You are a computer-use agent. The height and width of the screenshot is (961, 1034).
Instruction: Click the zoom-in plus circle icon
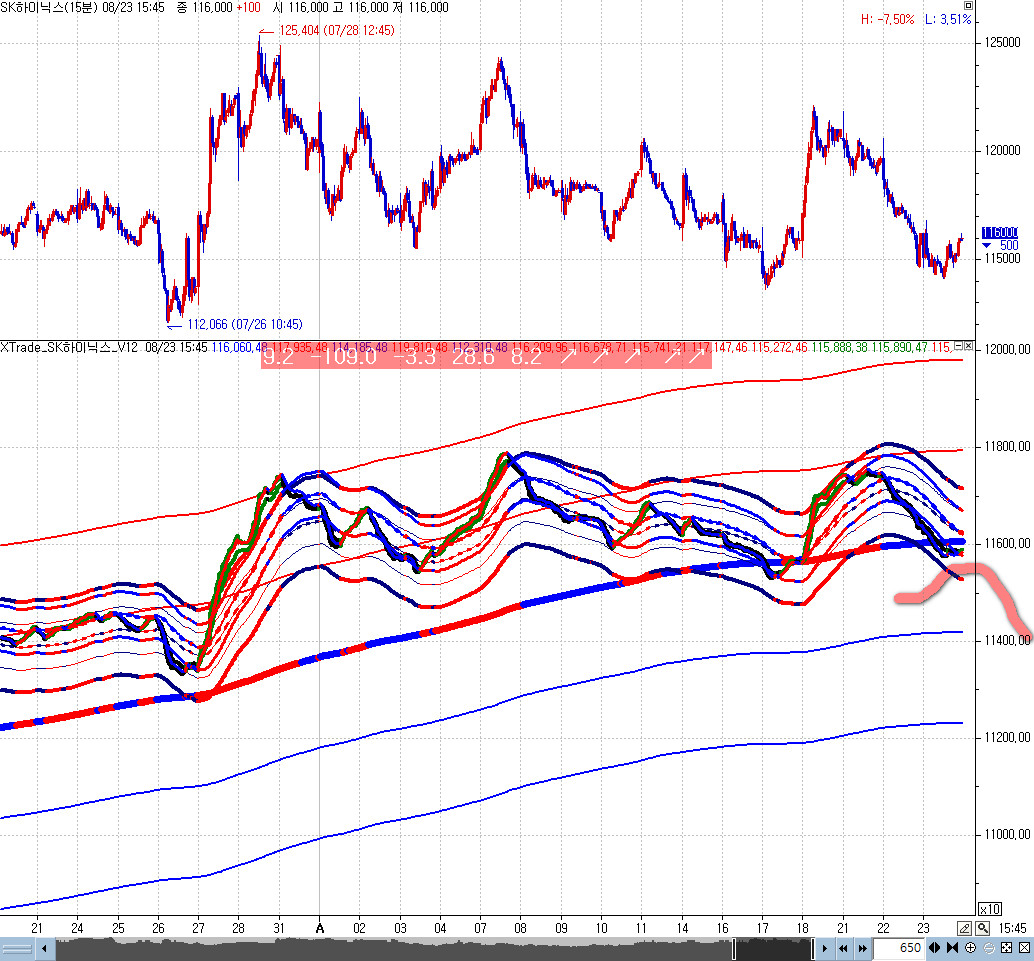(970, 948)
